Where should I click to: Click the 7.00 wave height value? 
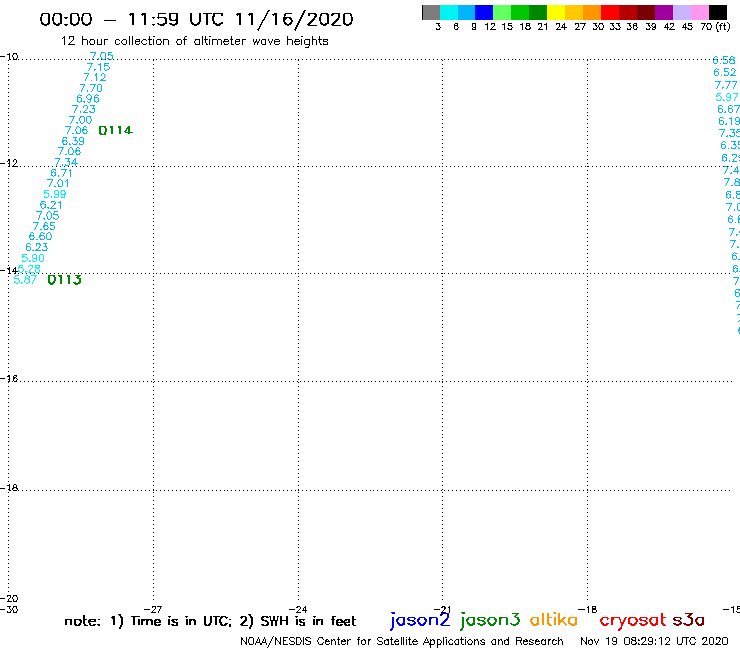(x=80, y=120)
